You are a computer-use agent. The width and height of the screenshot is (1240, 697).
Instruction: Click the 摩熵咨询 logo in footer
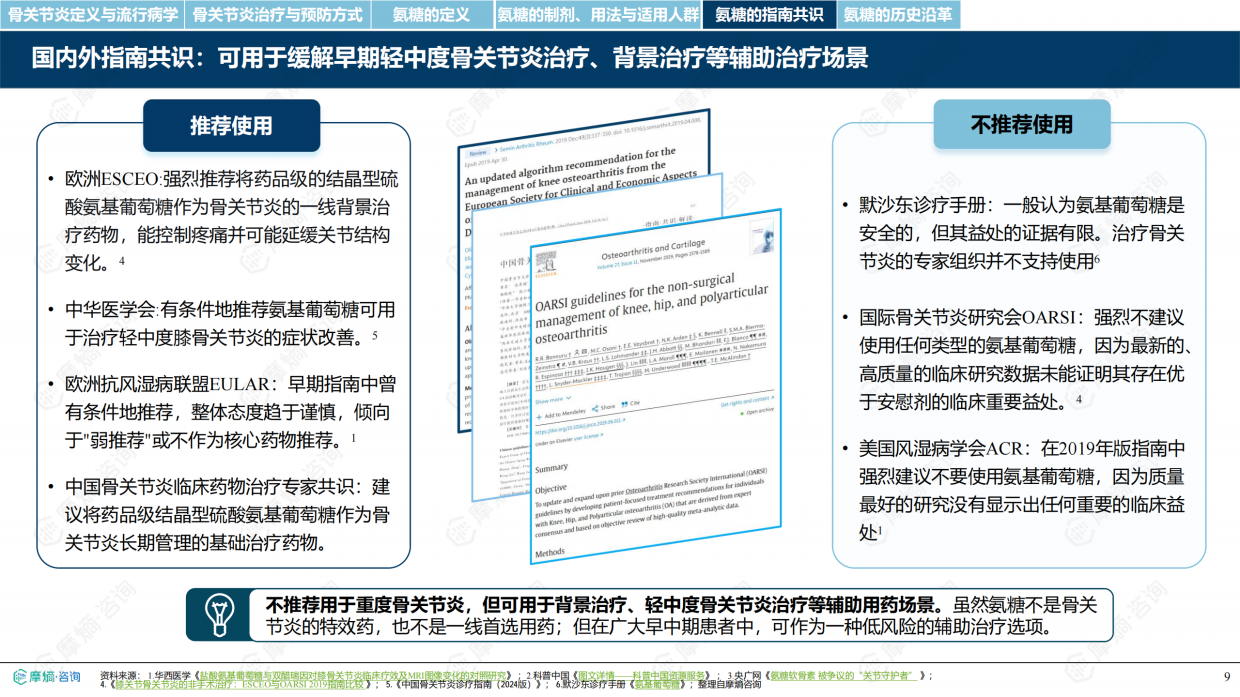tap(47, 677)
